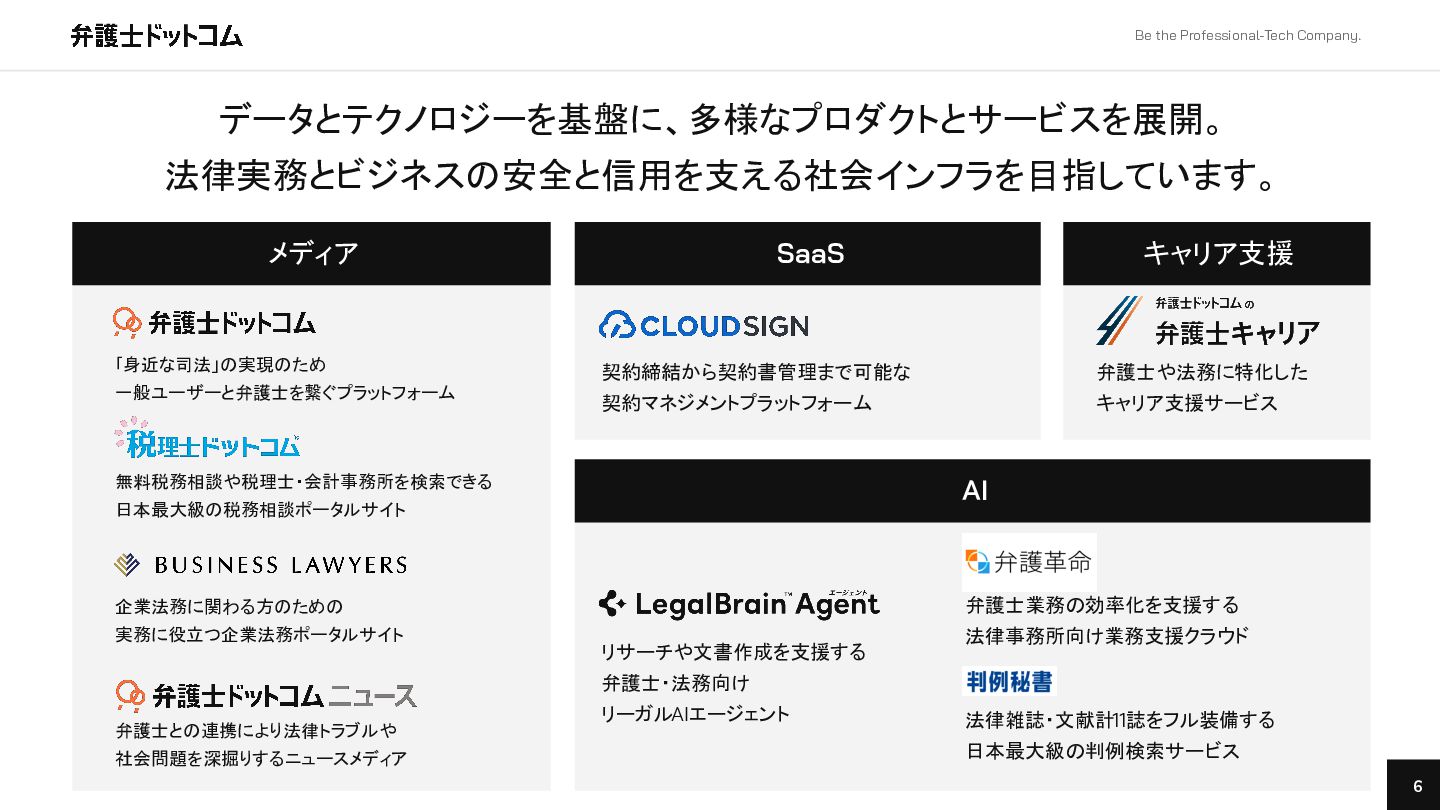Click the CLOUDSIGN wordmark text
This screenshot has height=810, width=1440.
pyautogui.click(x=724, y=326)
